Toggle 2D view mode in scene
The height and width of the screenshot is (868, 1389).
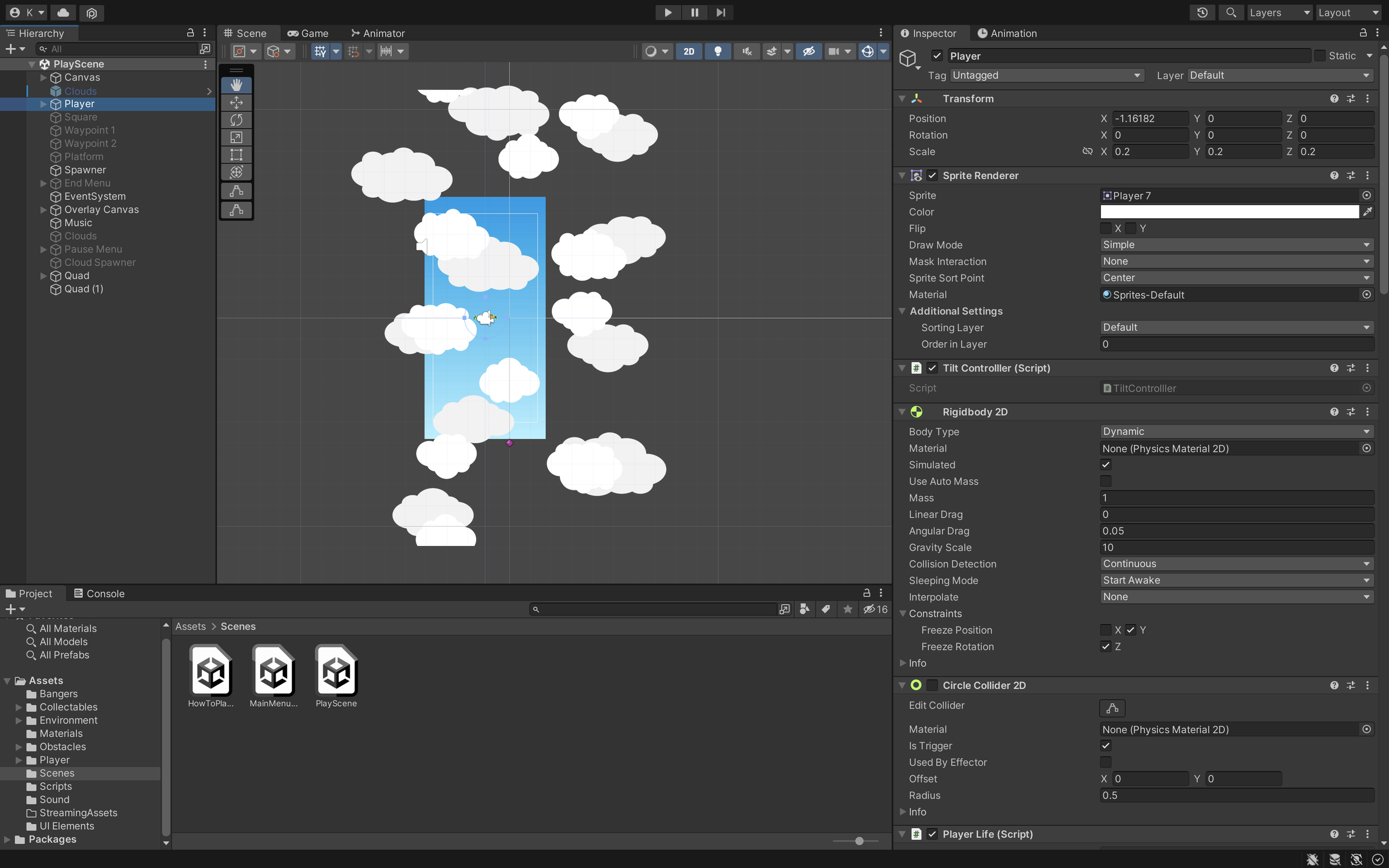point(688,51)
